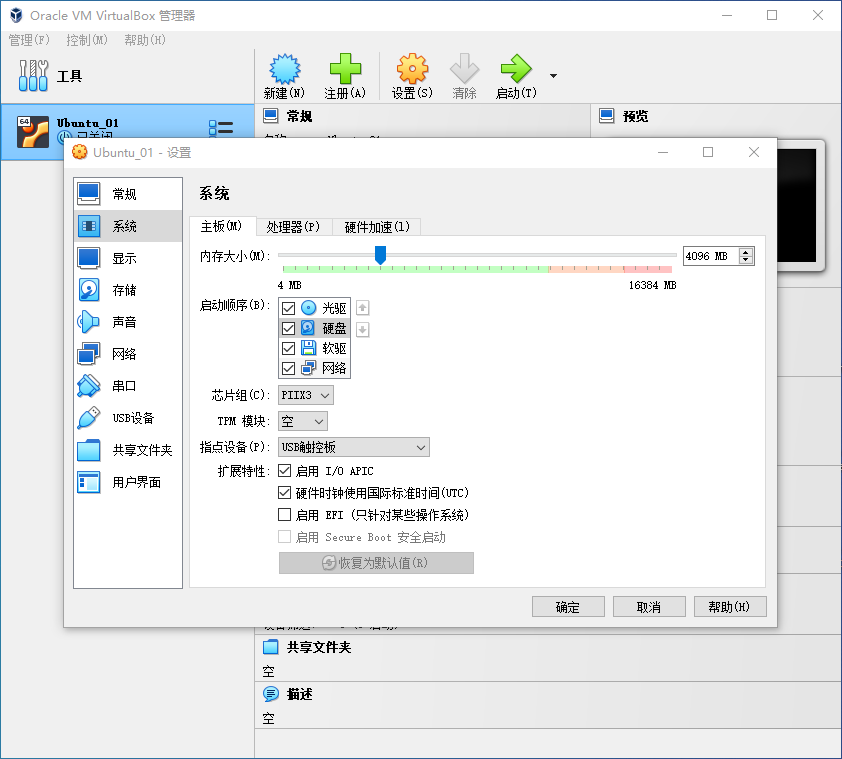Uncheck 光驱 boot order checkbox
842x759 pixels.
[288, 308]
